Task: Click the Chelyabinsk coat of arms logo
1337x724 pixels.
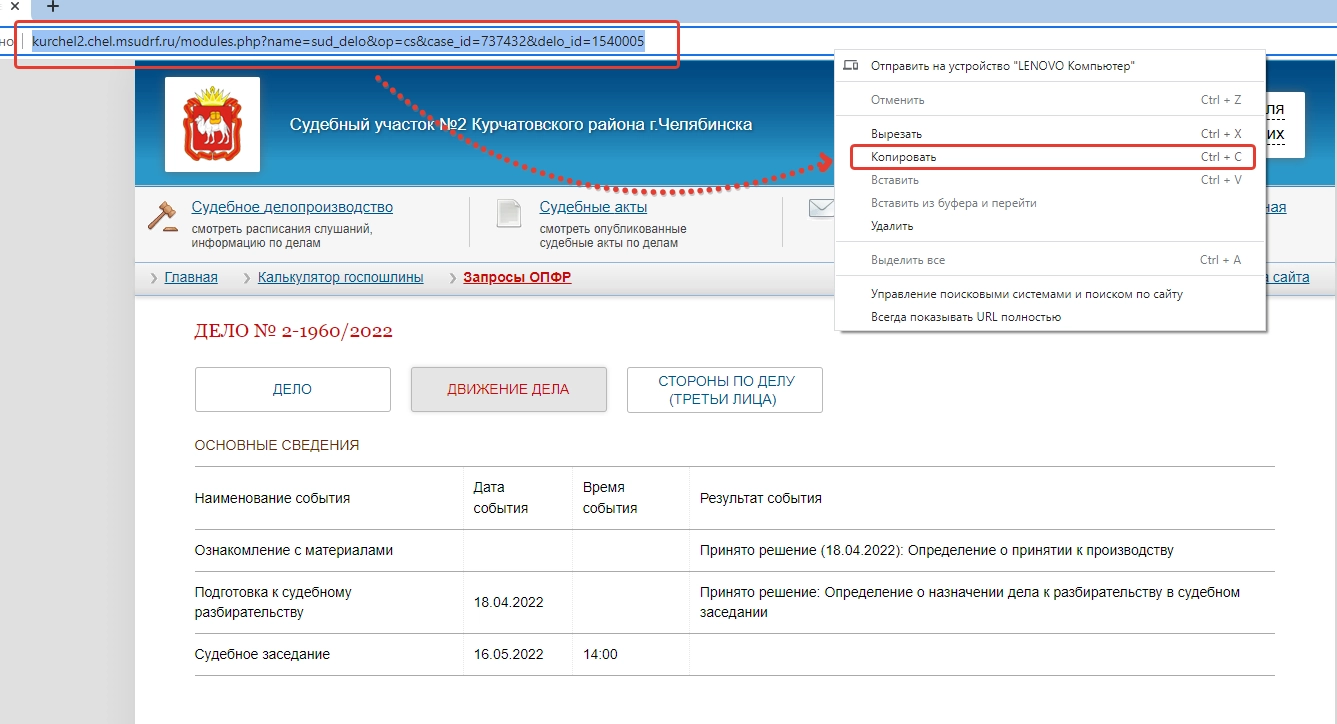Action: 212,125
